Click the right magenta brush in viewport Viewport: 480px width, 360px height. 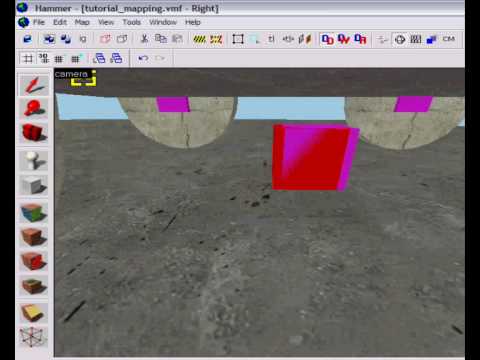pyautogui.click(x=413, y=104)
